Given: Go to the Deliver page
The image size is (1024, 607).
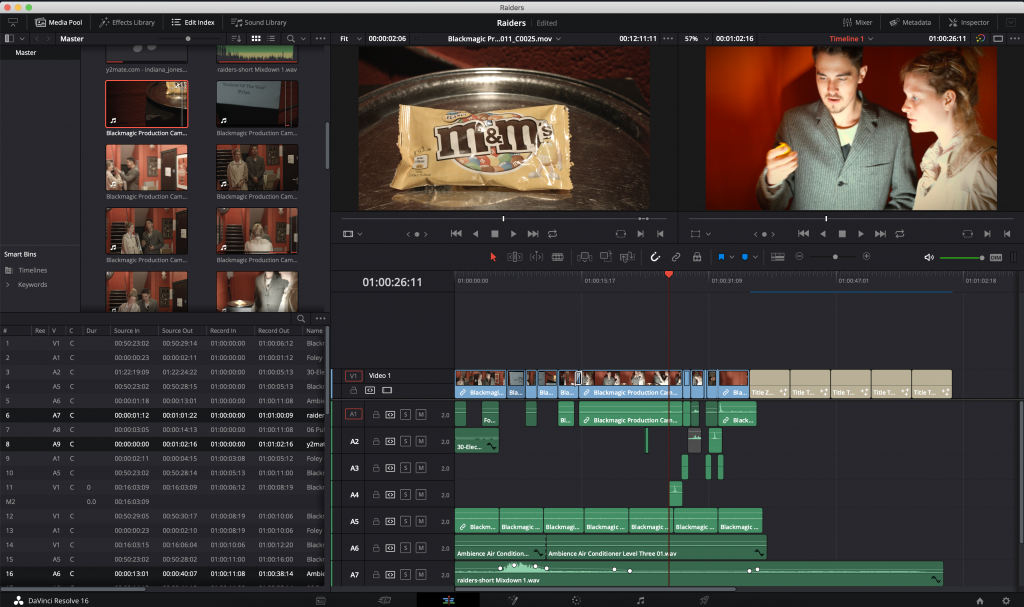Looking at the screenshot, I should 704,600.
